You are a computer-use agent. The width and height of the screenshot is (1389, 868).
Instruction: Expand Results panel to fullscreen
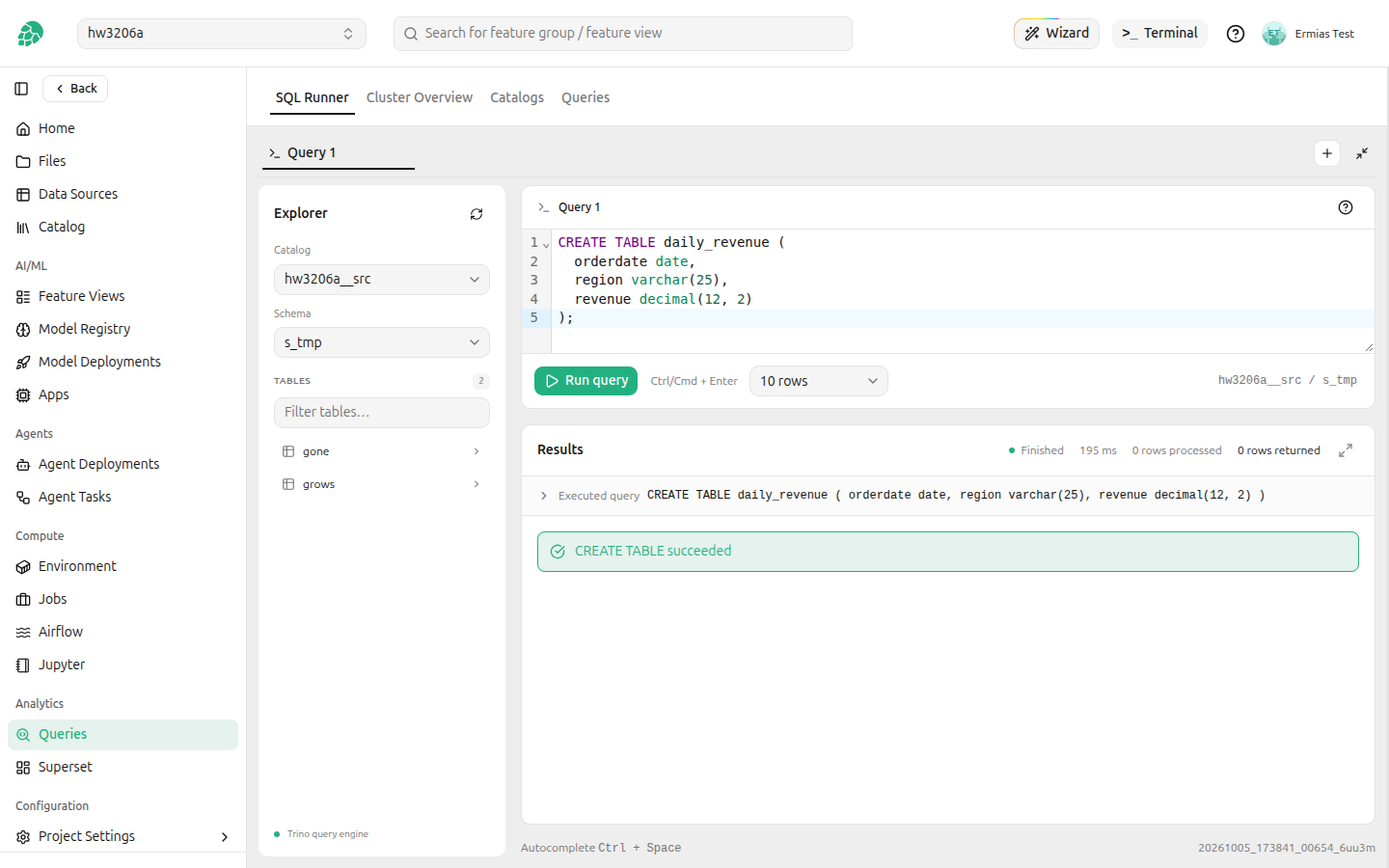1346,450
